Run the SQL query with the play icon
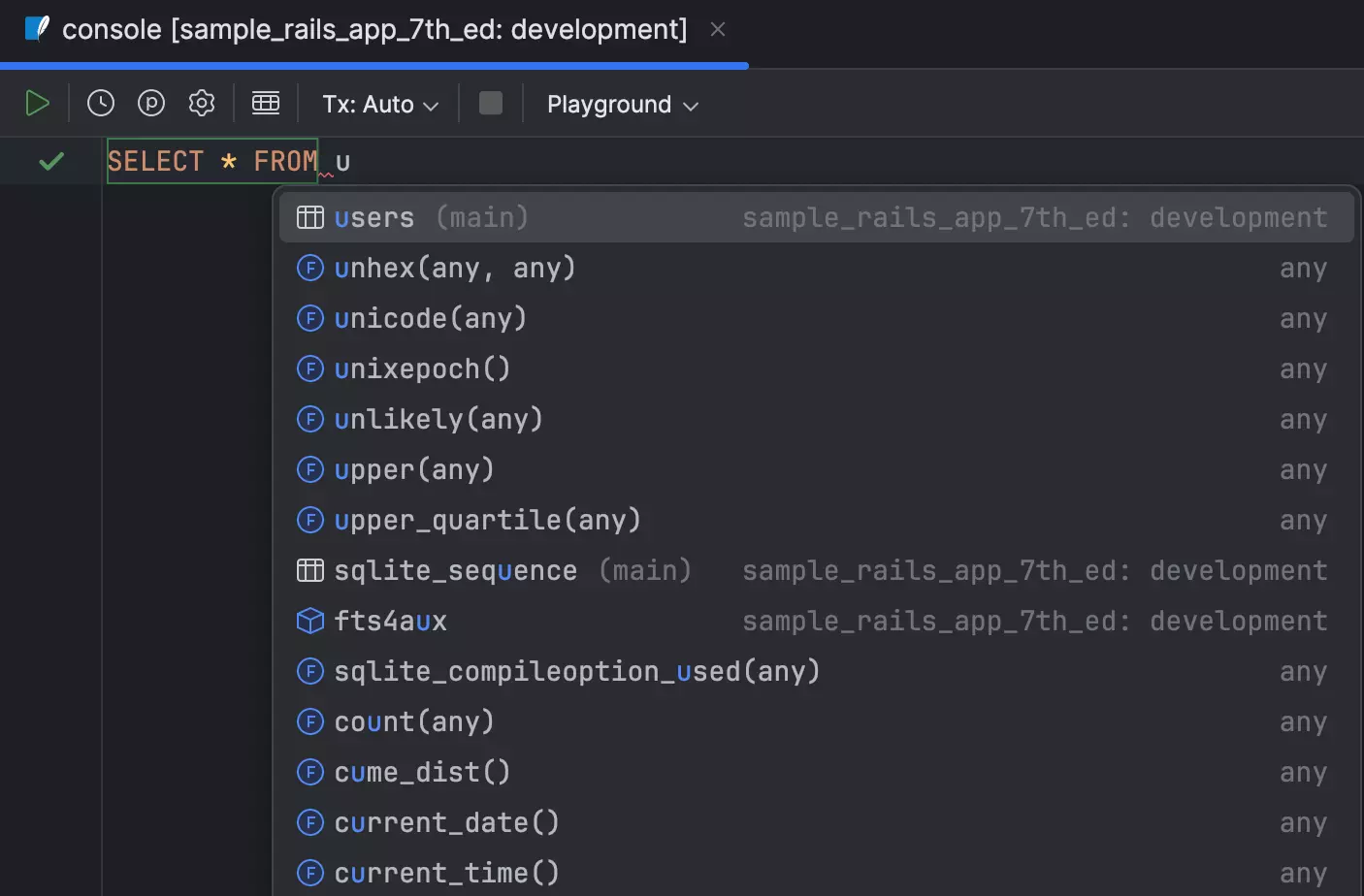This screenshot has width=1364, height=896. pos(38,103)
